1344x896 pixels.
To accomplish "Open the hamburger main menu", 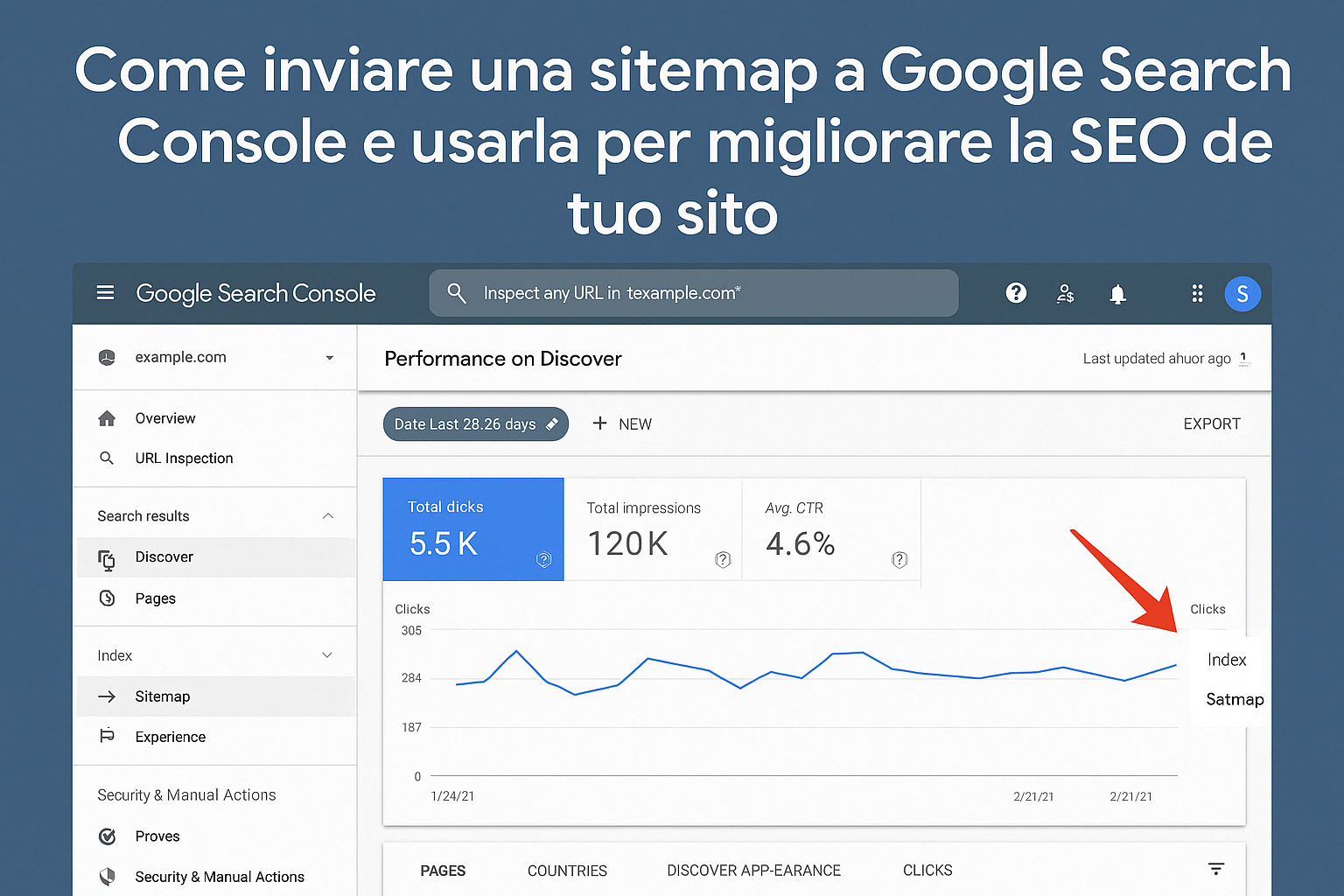I will pos(105,292).
